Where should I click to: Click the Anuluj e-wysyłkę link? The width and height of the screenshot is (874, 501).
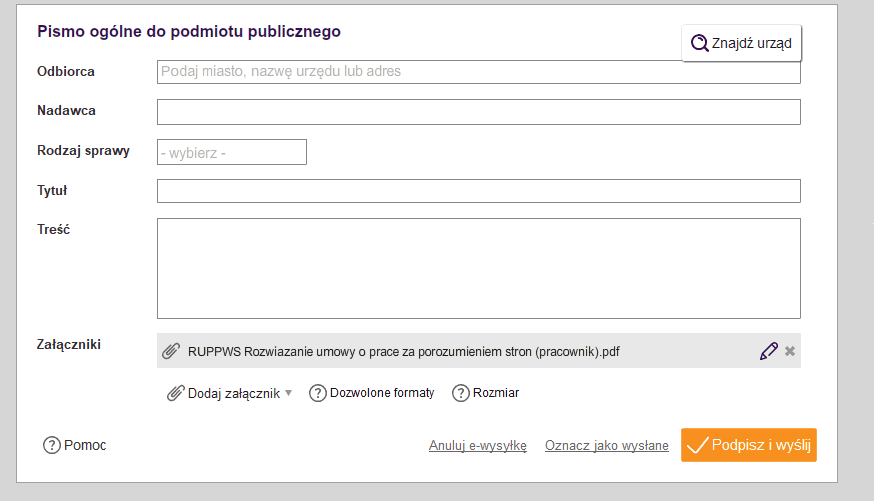pyautogui.click(x=477, y=446)
